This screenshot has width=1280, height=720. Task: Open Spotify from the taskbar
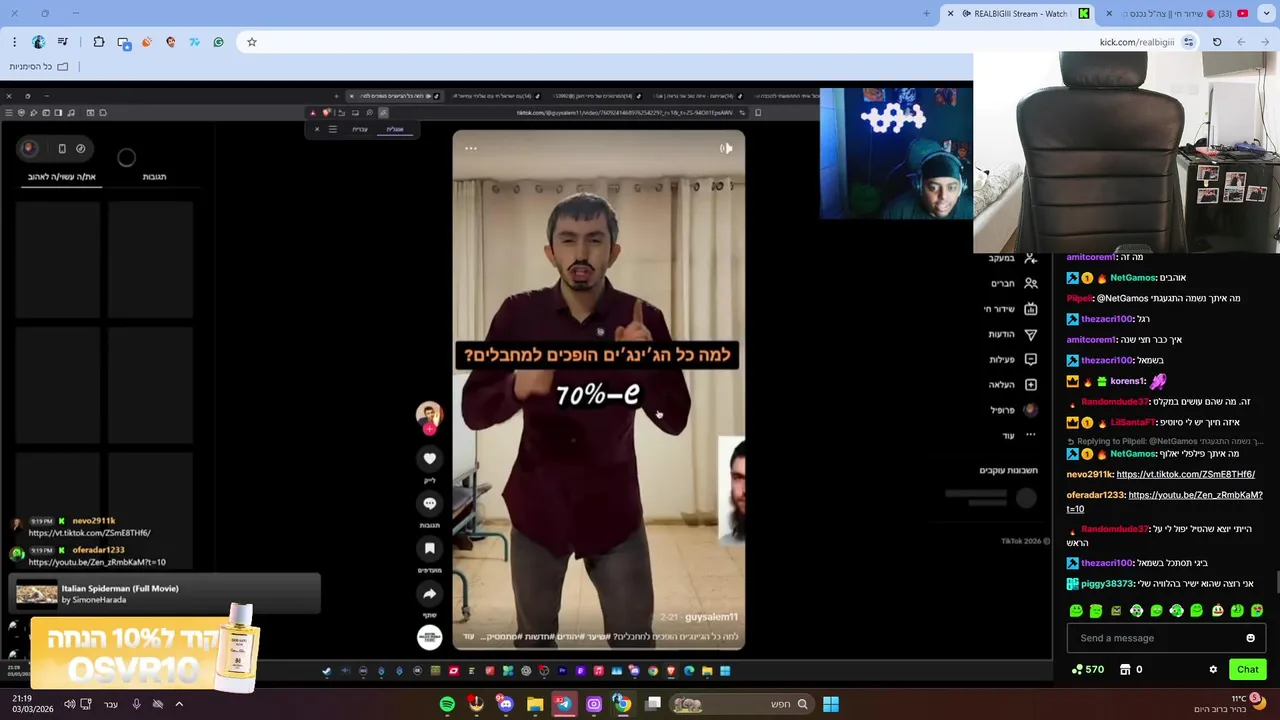pos(447,704)
